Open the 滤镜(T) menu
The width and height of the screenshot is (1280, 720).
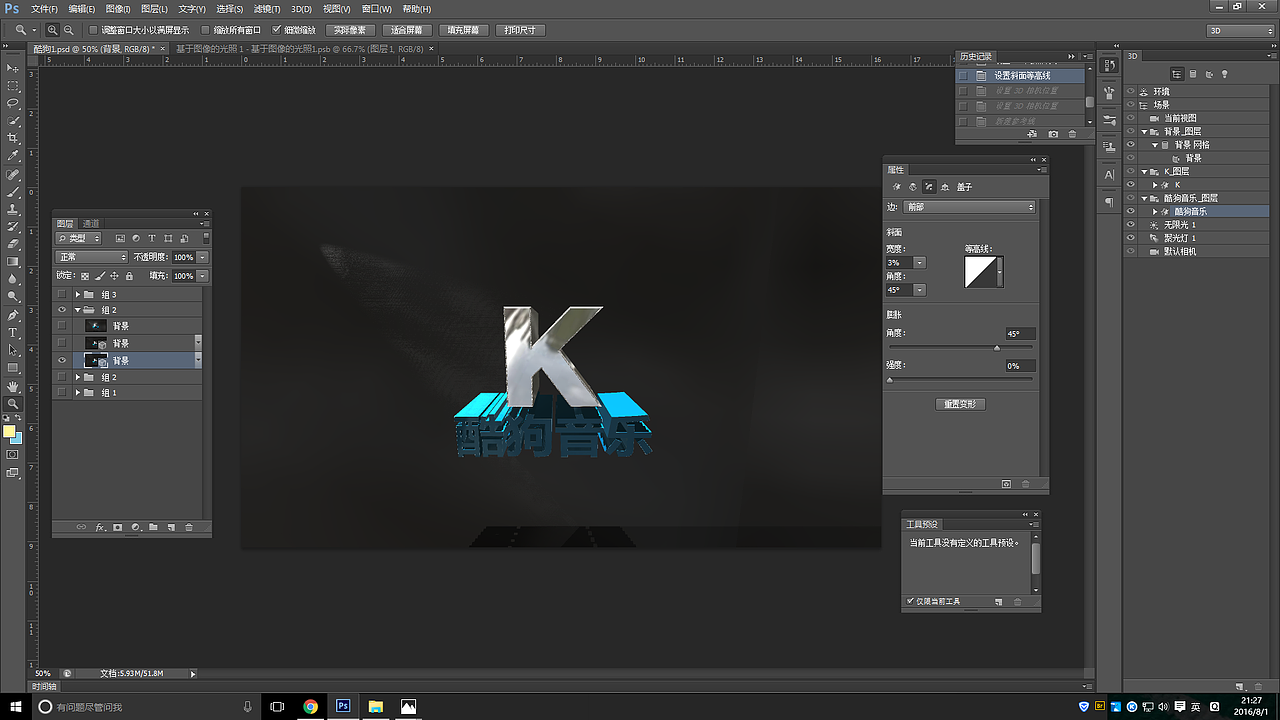(266, 9)
